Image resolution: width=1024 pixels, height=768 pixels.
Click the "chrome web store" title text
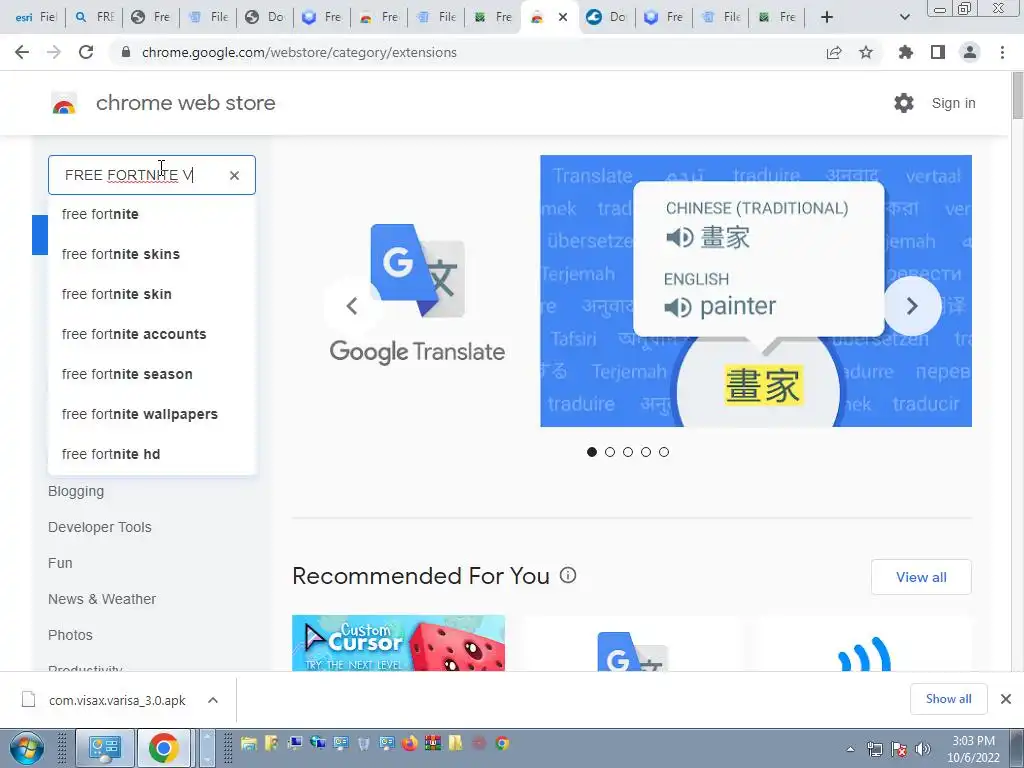pyautogui.click(x=185, y=103)
